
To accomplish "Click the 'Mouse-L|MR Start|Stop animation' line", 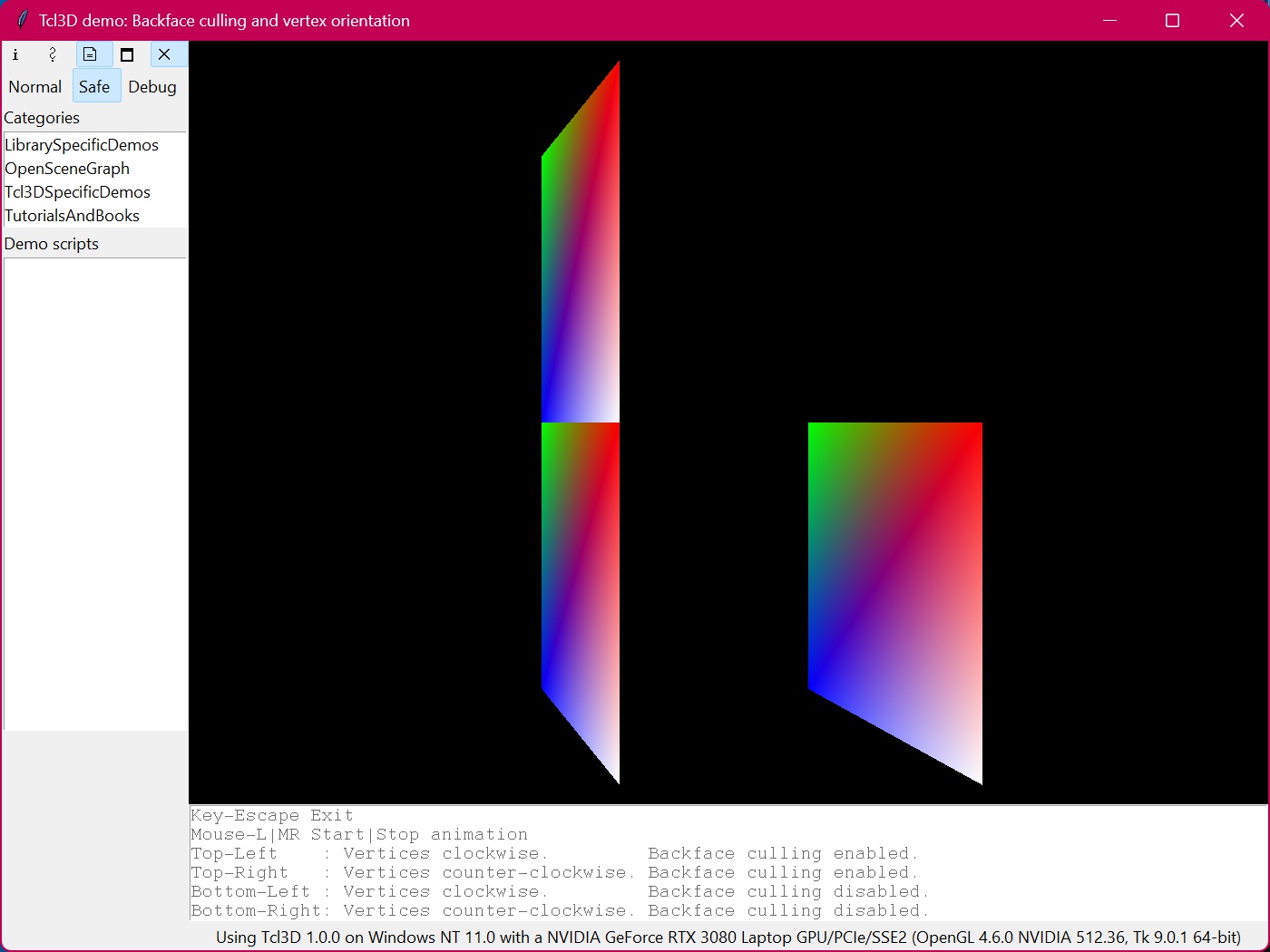I will click(x=359, y=834).
